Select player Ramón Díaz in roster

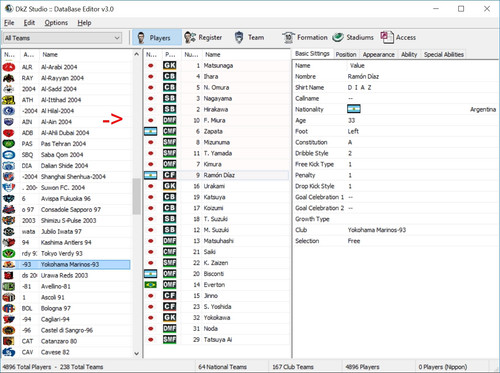[x=217, y=175]
